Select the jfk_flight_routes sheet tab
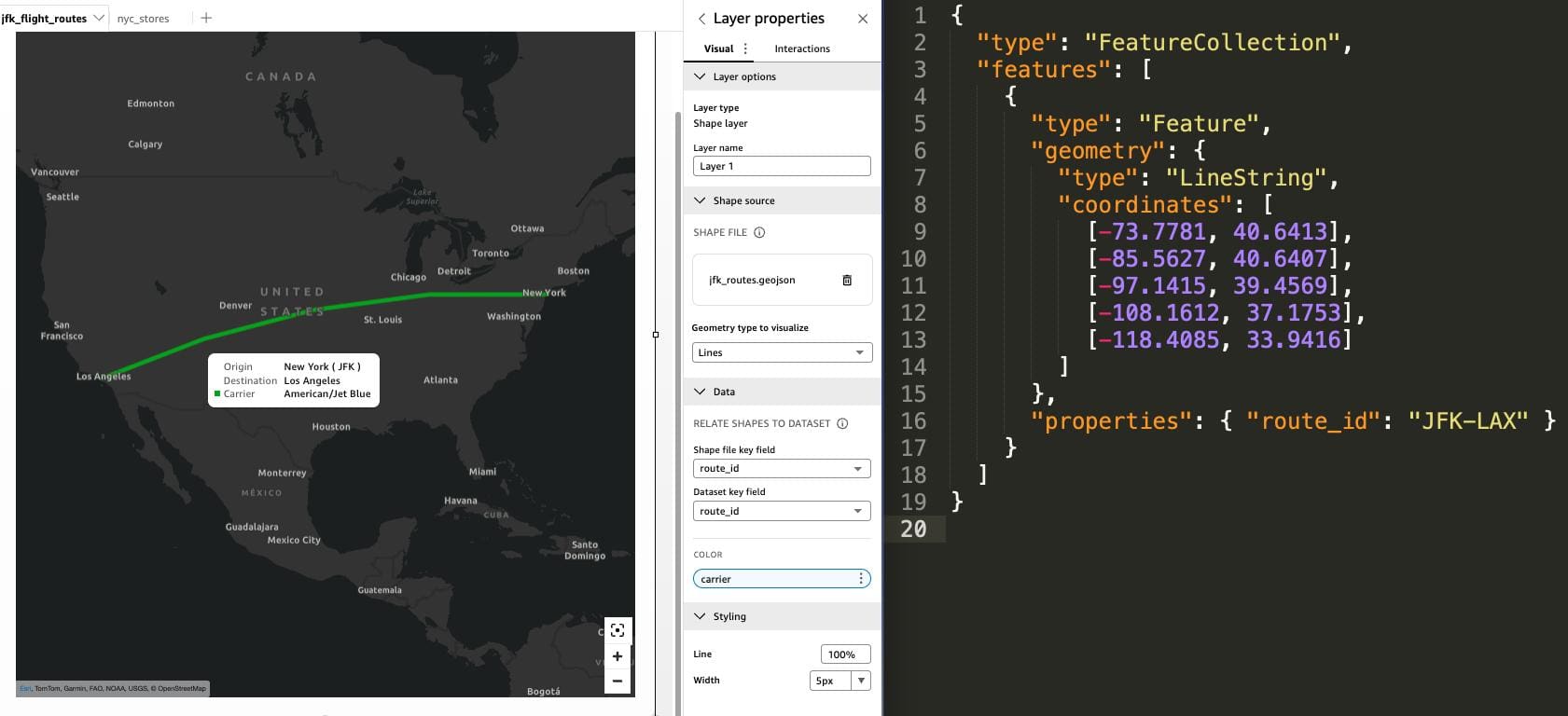The height and width of the screenshot is (716, 1568). click(44, 19)
